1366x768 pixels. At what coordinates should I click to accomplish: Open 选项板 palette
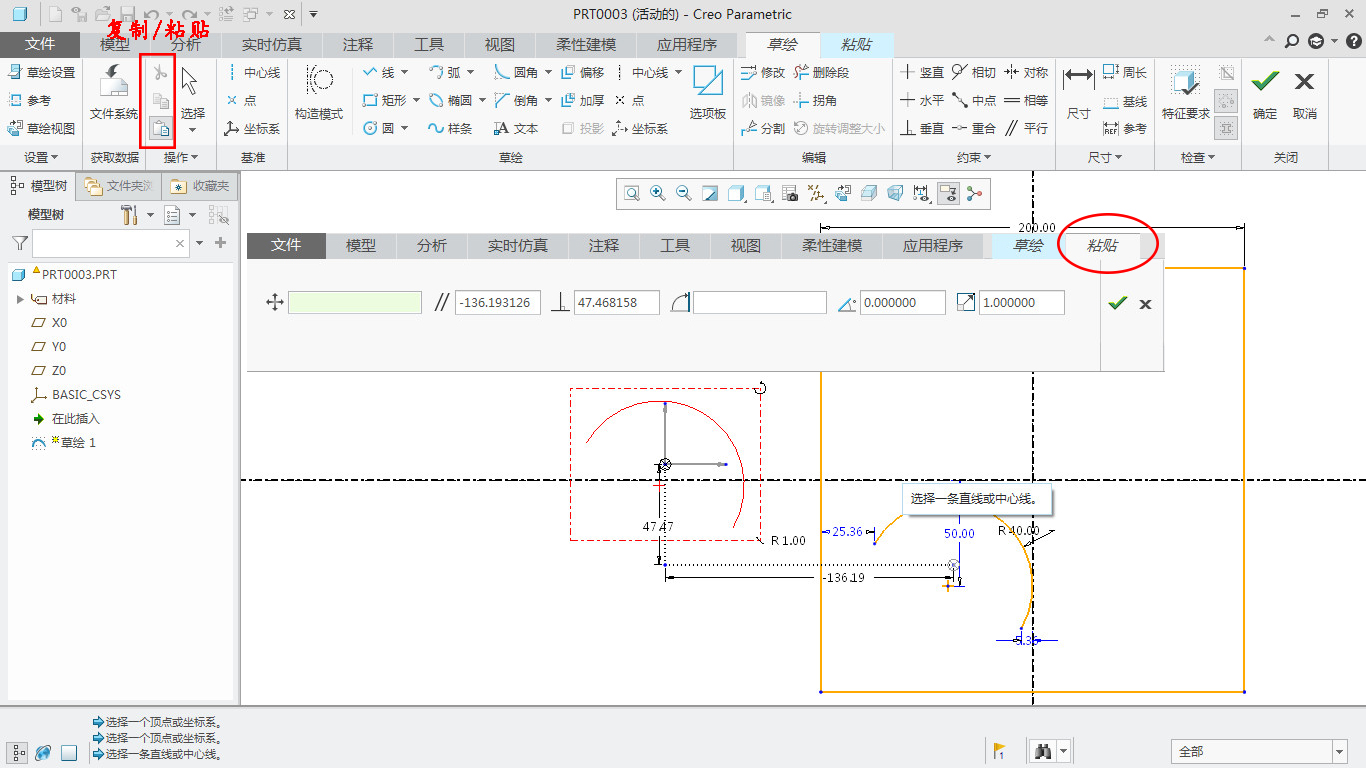(x=708, y=94)
